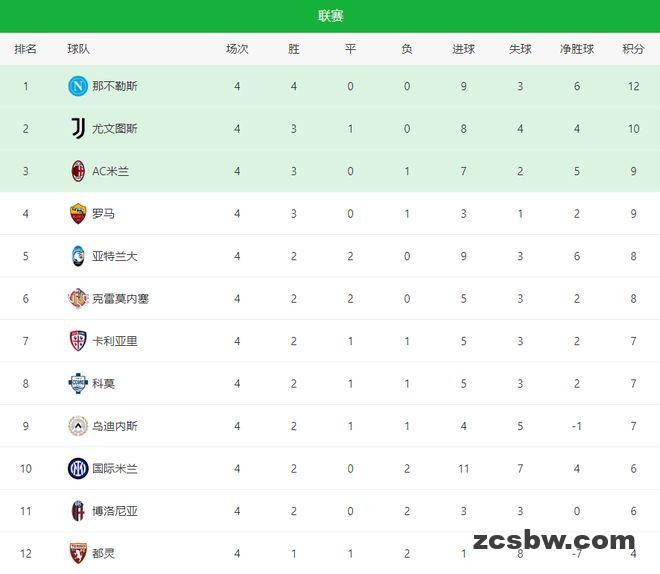The height and width of the screenshot is (574, 660).
Task: Click the Cremonese (克雷莫内塞) club badge
Action: click(x=78, y=298)
